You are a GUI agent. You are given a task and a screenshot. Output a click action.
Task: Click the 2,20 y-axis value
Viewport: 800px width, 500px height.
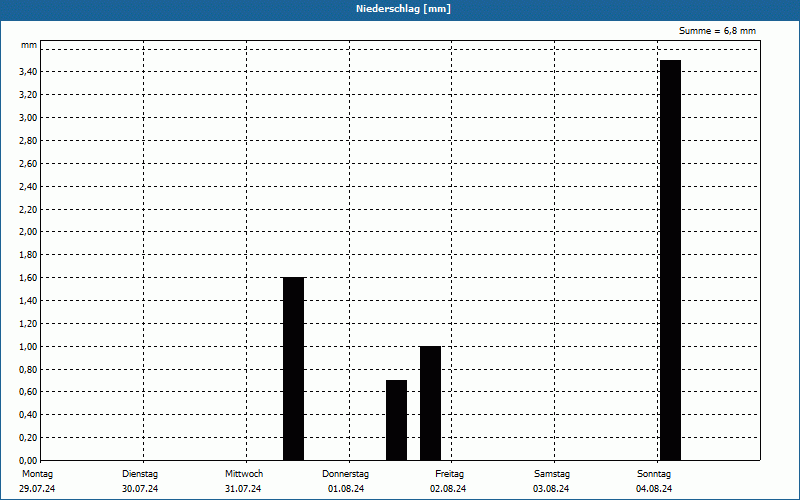pyautogui.click(x=28, y=210)
